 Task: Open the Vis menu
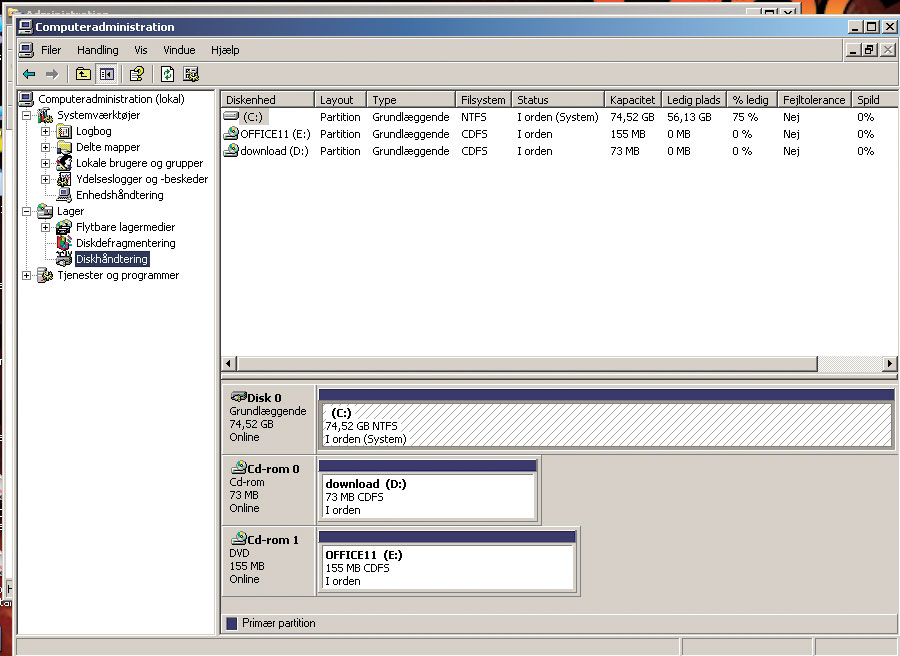click(x=141, y=50)
